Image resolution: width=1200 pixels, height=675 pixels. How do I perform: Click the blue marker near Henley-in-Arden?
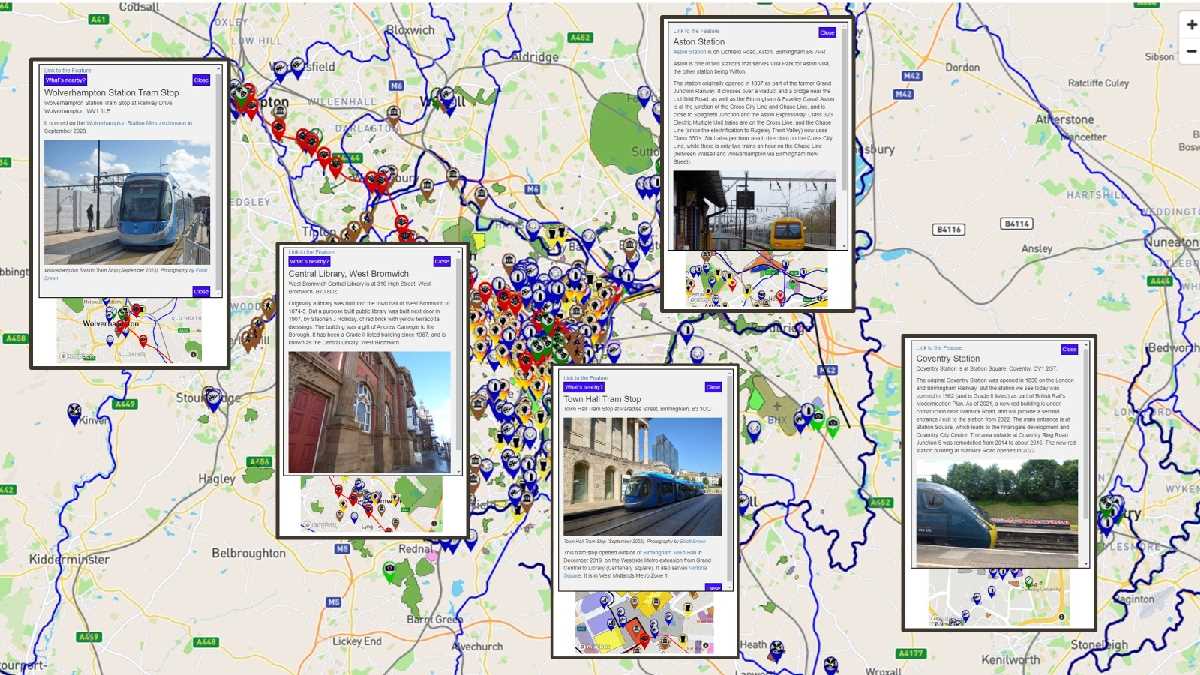tap(776, 650)
